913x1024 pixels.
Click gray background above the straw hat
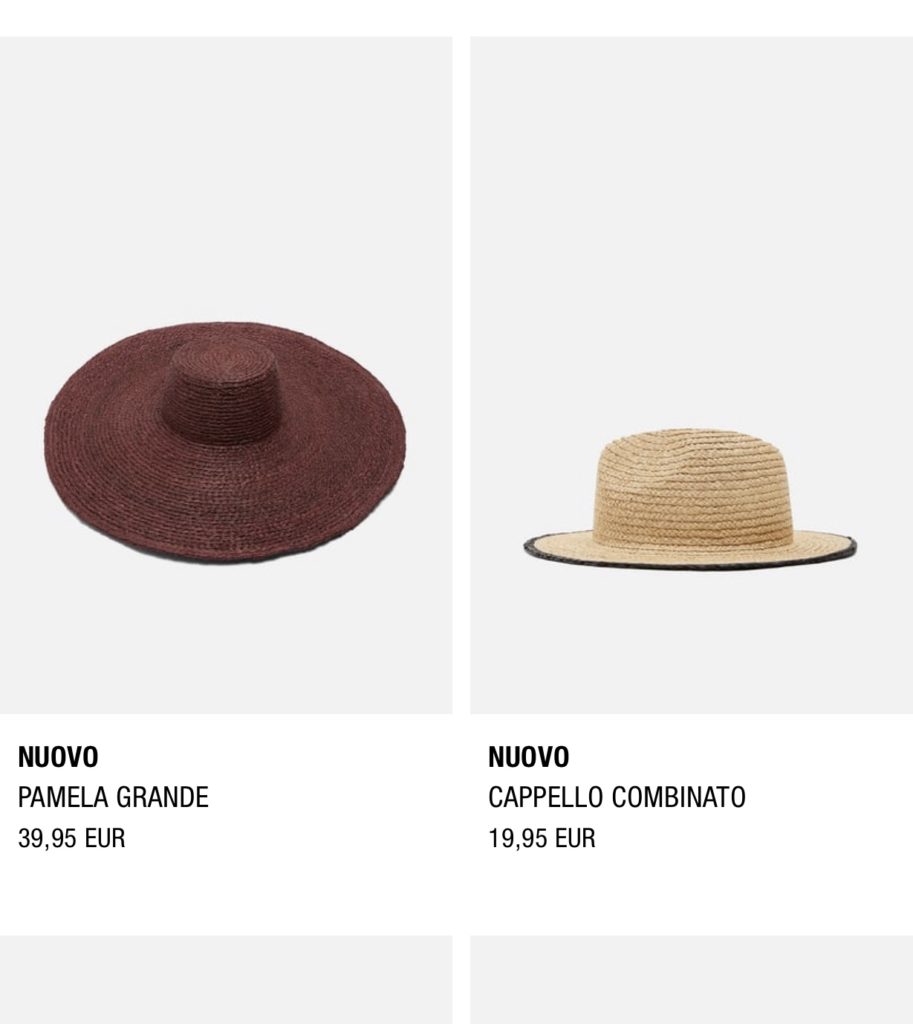pos(692,229)
